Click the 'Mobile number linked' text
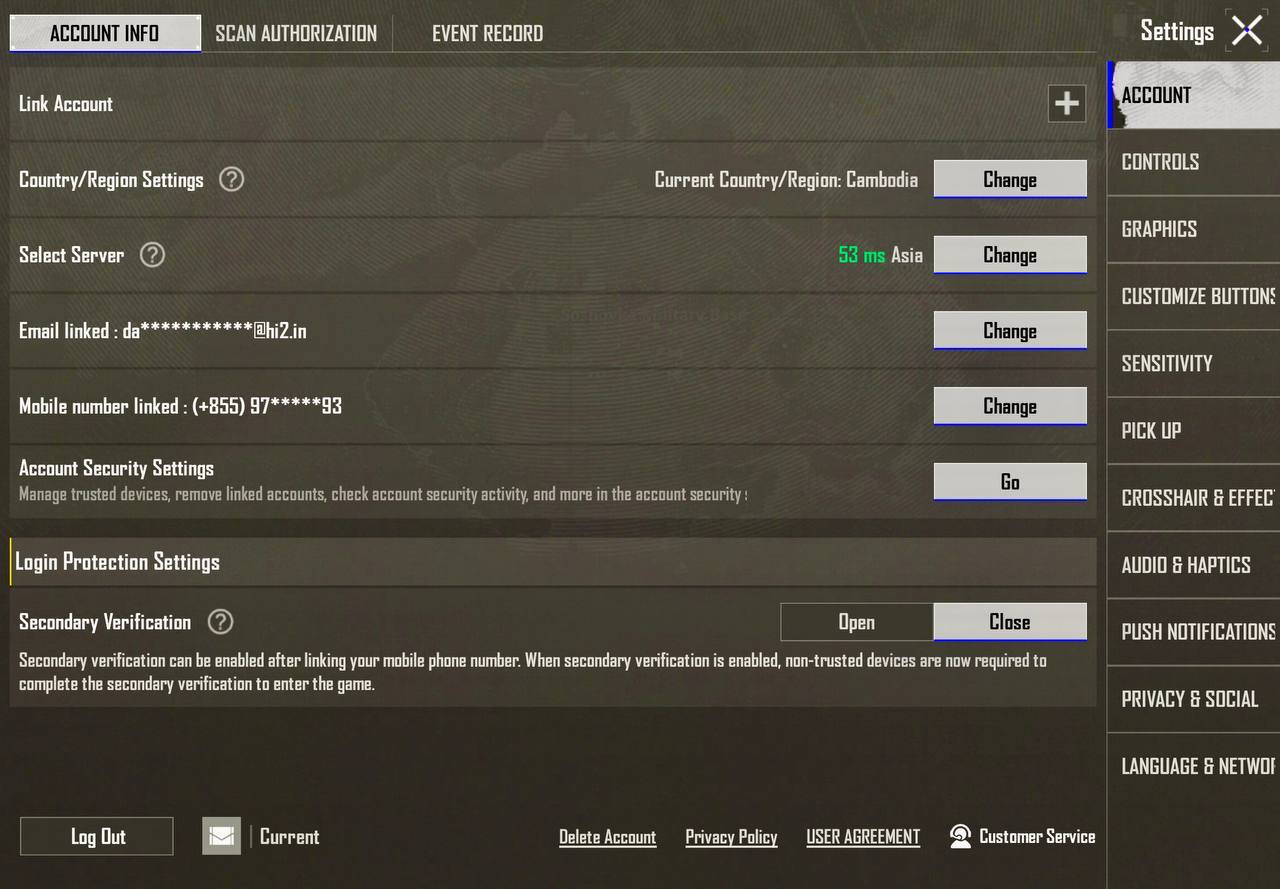The width and height of the screenshot is (1280, 889). pyautogui.click(x=180, y=406)
